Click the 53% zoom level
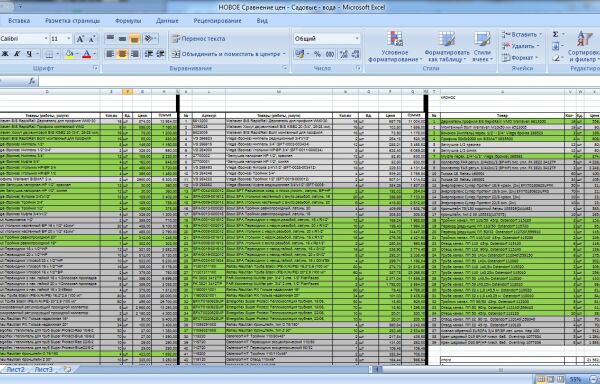Viewport: 600px width, 384px height. coord(575,379)
